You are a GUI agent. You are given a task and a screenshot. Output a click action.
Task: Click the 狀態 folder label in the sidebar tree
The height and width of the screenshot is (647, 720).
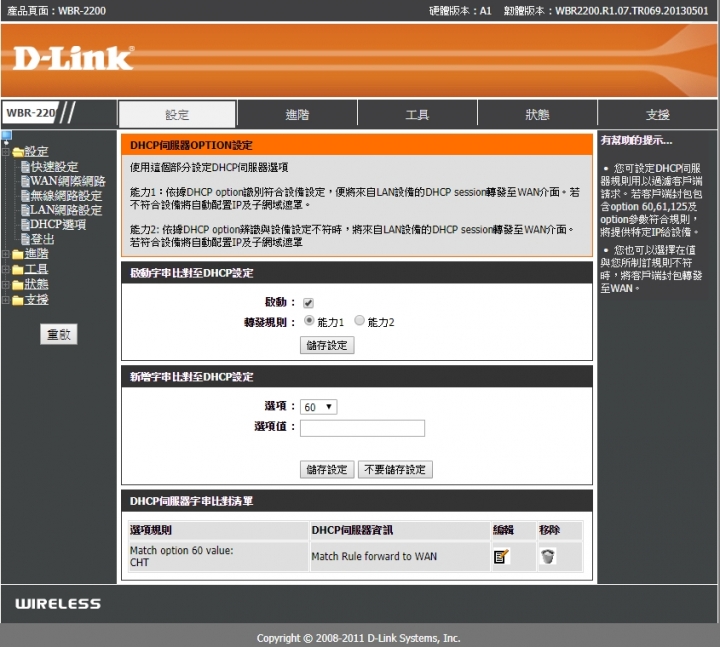(x=36, y=285)
